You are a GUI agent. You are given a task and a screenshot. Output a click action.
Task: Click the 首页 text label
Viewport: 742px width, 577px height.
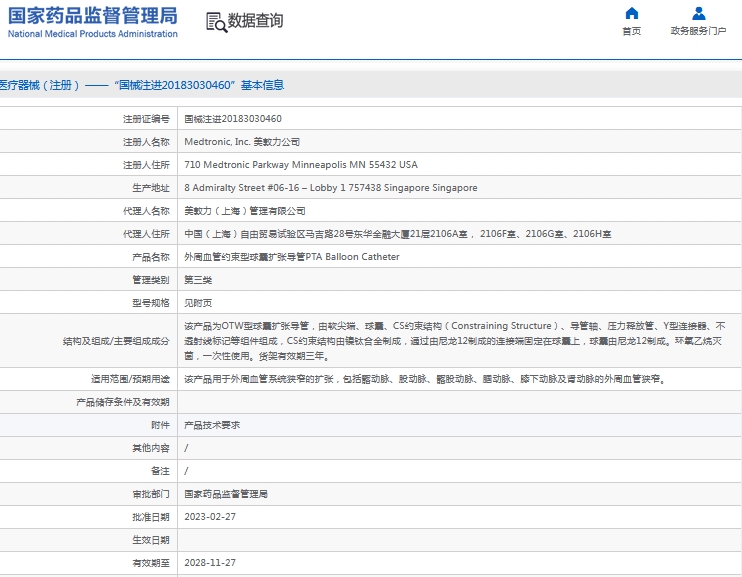pyautogui.click(x=632, y=31)
